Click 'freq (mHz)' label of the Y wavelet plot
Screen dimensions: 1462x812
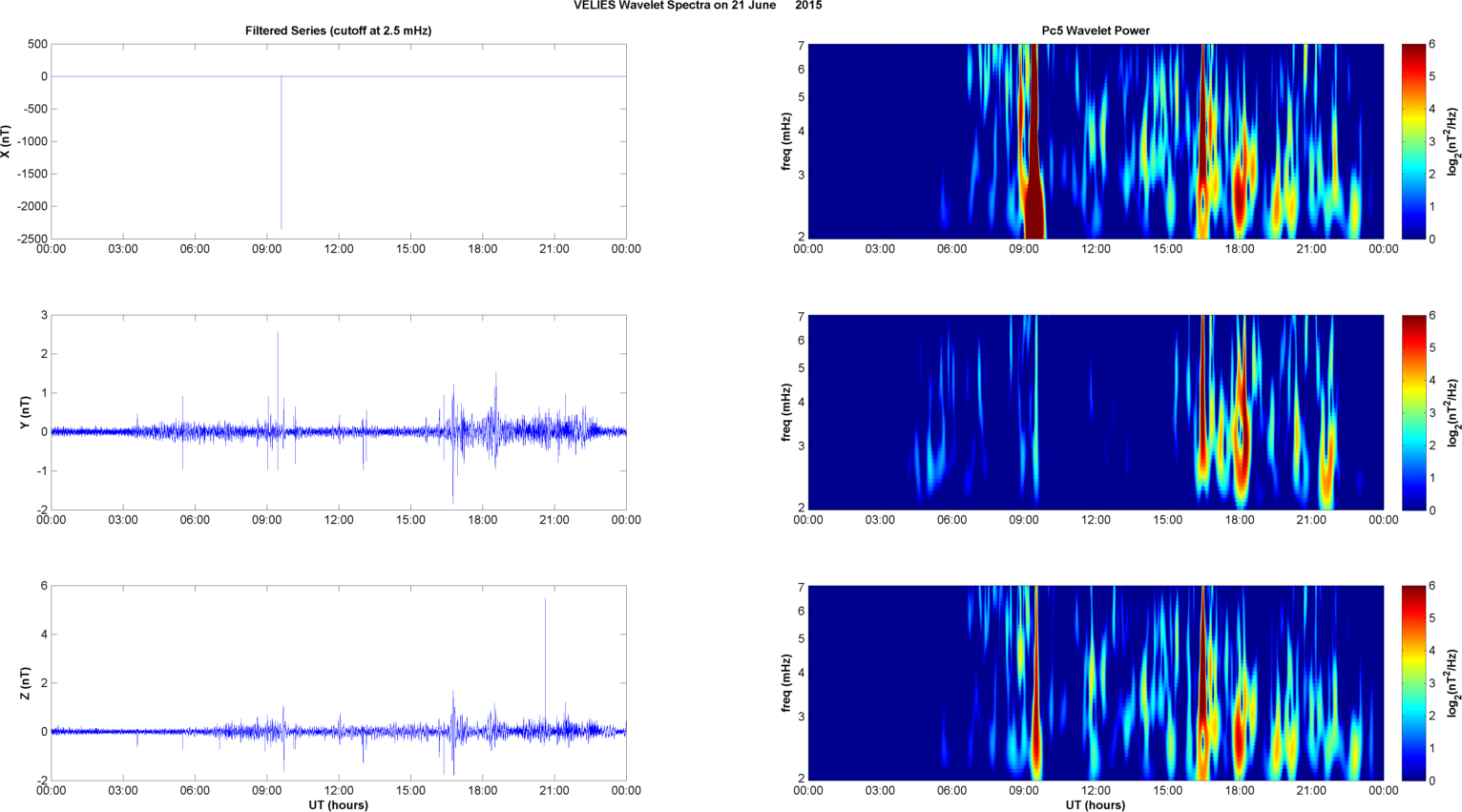(785, 412)
